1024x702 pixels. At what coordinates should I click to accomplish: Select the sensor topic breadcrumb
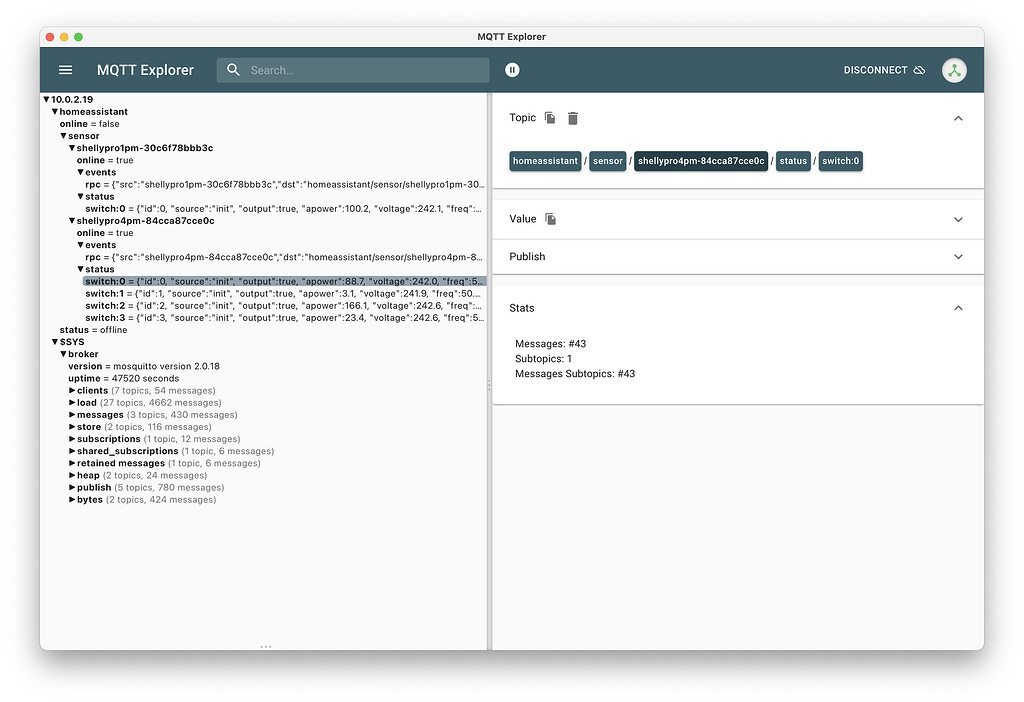coord(608,161)
